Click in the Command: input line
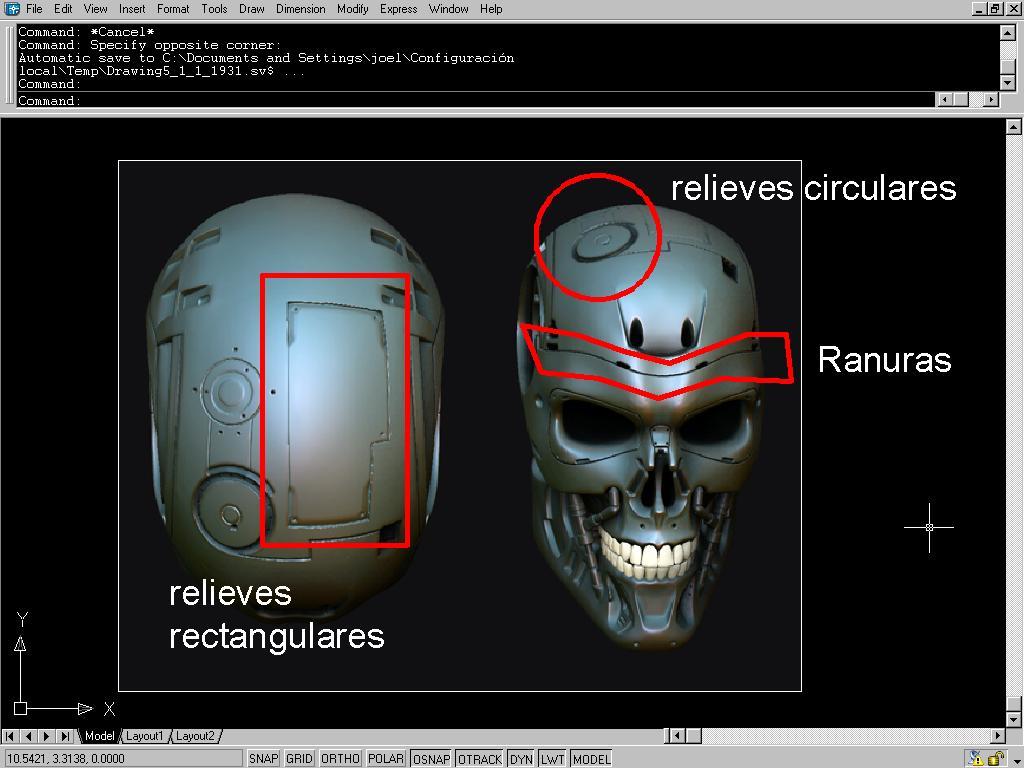This screenshot has width=1024, height=768. click(476, 101)
